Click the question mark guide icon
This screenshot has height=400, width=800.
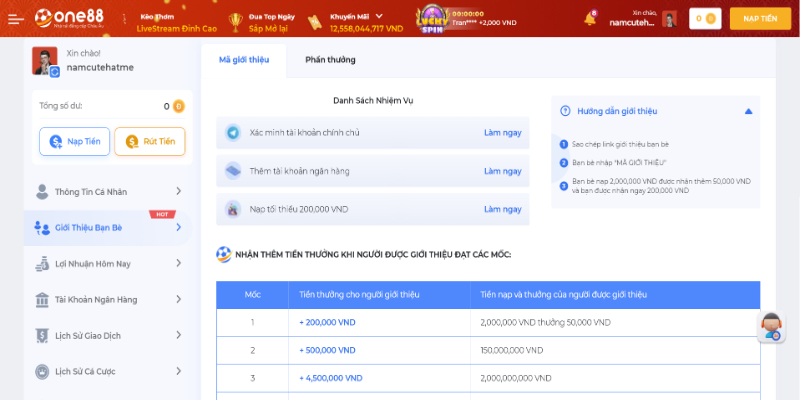565,111
